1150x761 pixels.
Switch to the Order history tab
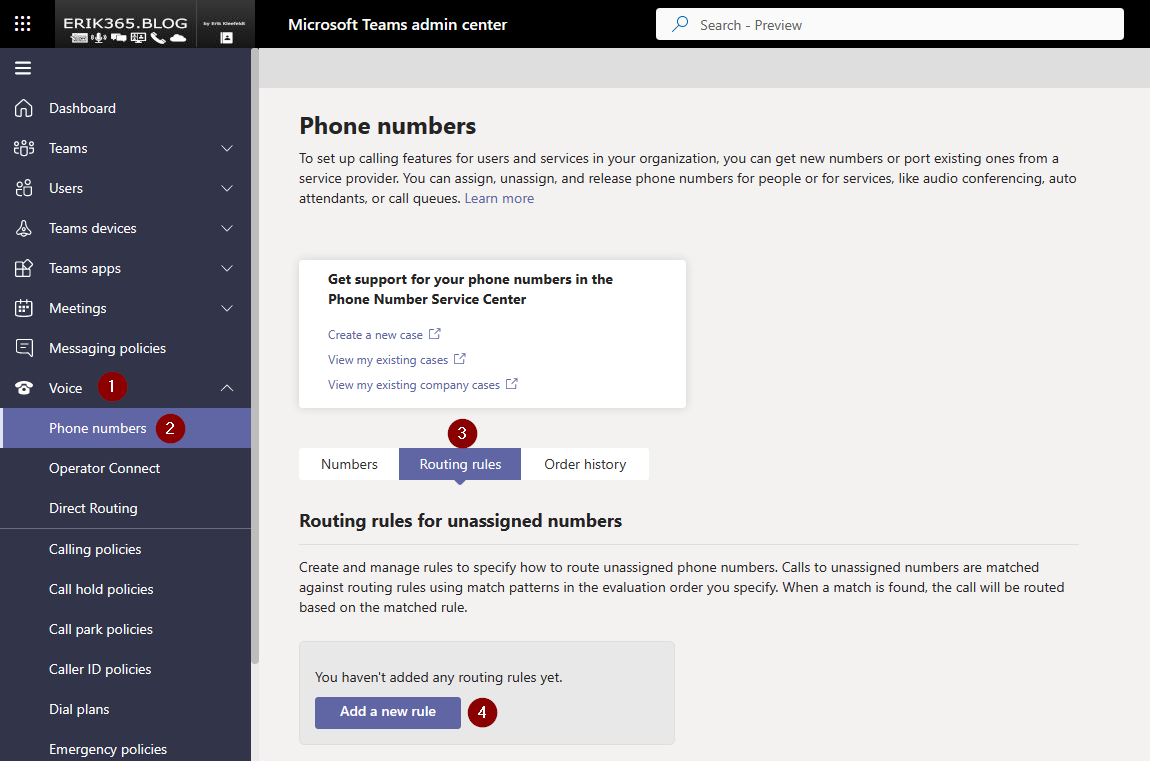pos(585,464)
